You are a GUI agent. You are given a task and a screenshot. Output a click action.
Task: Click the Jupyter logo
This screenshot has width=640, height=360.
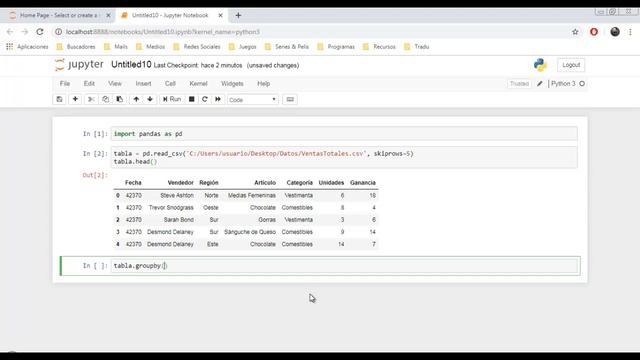(x=79, y=64)
